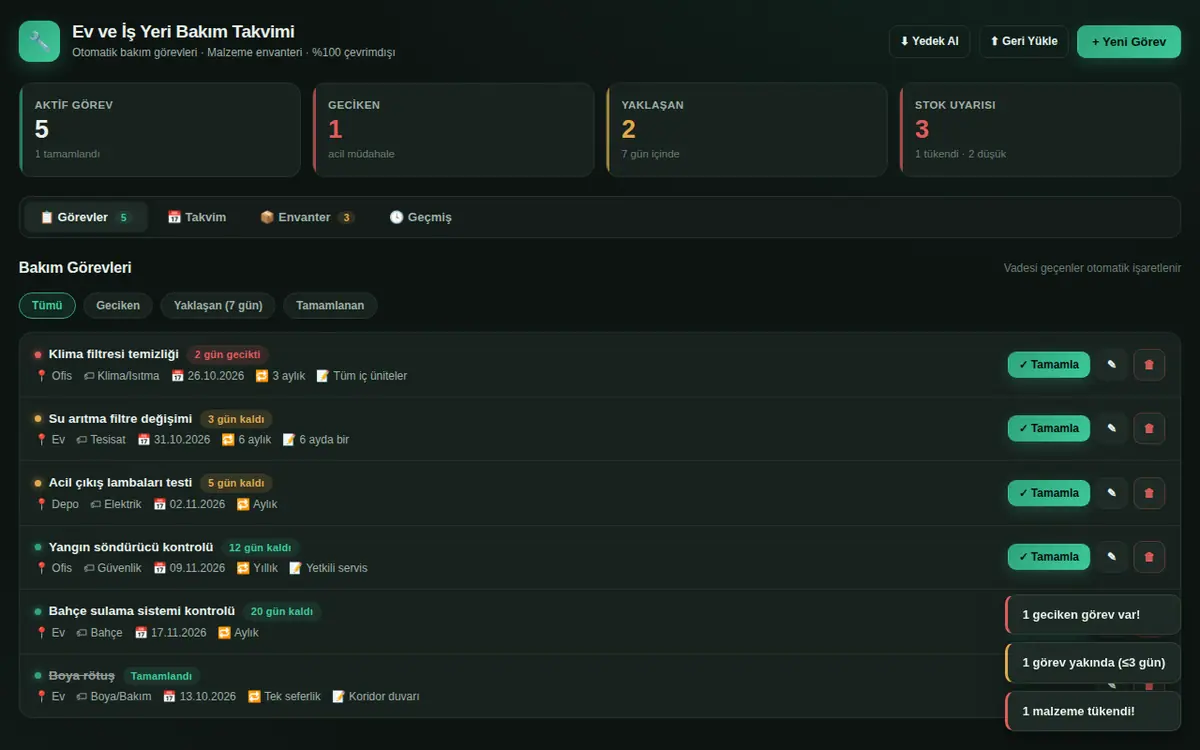Click the Yedek Al backup button
The image size is (1200, 750).
click(x=929, y=42)
